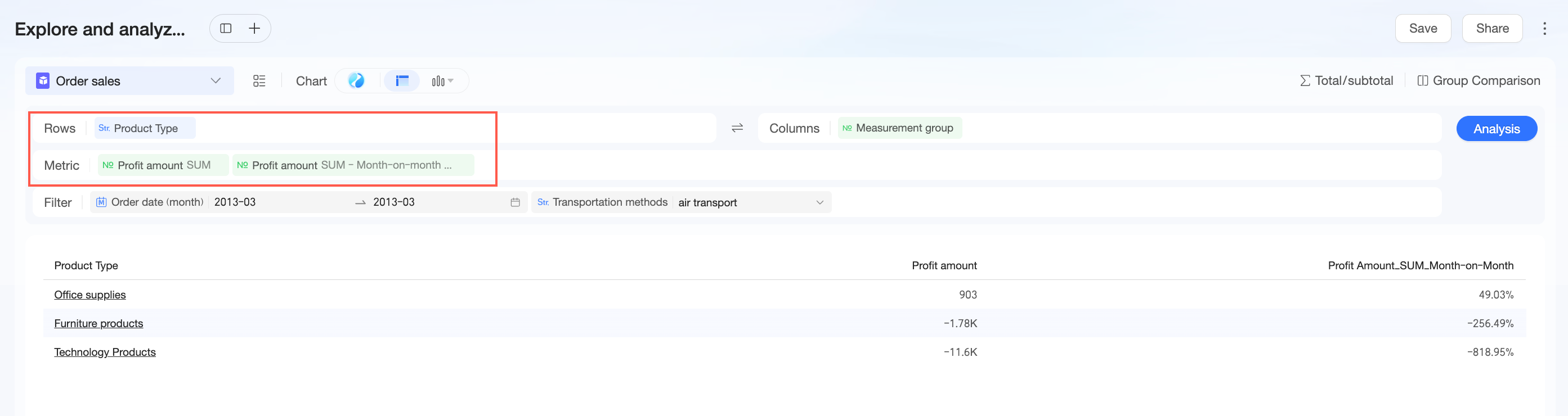The width and height of the screenshot is (1568, 416).
Task: Click the Transportation methods filter label
Action: point(610,202)
